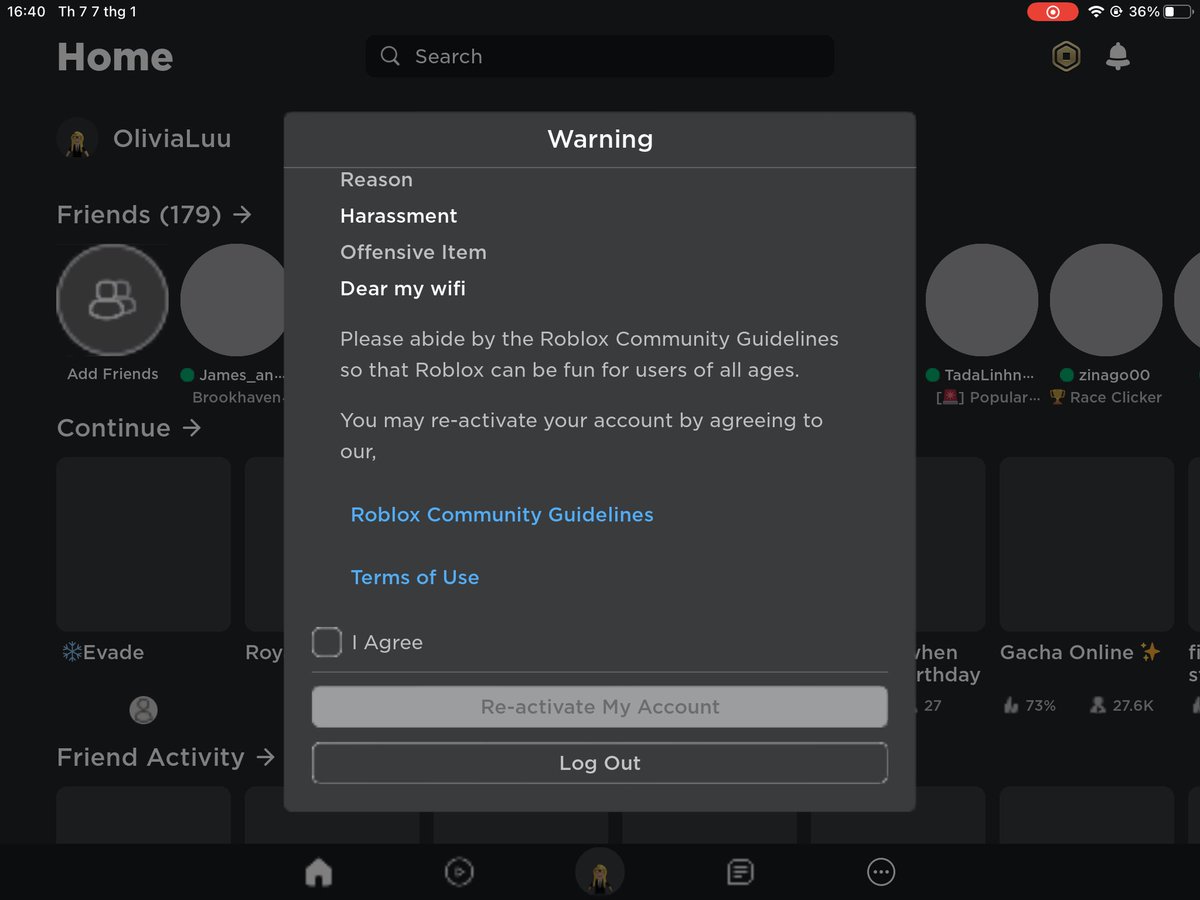This screenshot has height=900, width=1200.
Task: Open the Robux icon
Action: (x=1067, y=56)
